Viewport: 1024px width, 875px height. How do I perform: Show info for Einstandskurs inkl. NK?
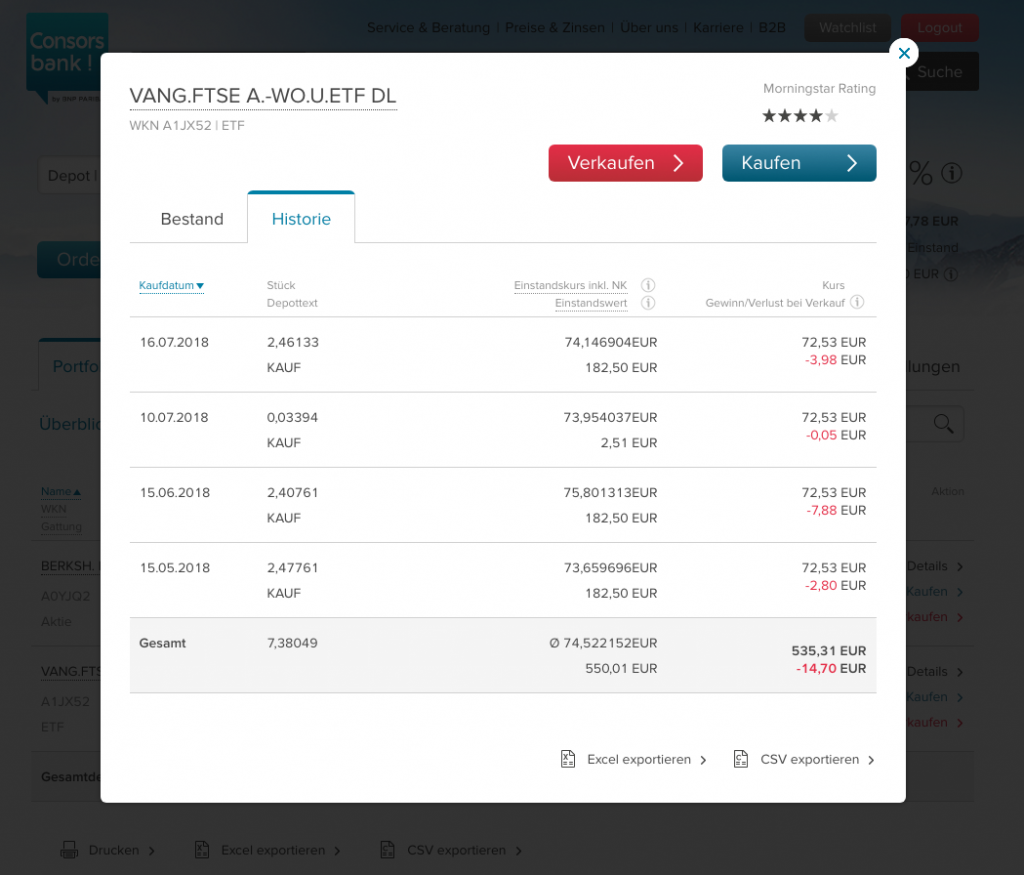tap(648, 285)
